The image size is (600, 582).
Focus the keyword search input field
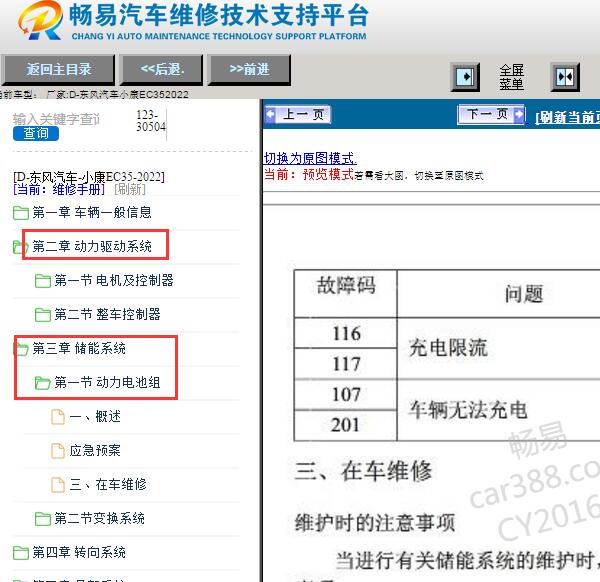pyautogui.click(x=57, y=119)
